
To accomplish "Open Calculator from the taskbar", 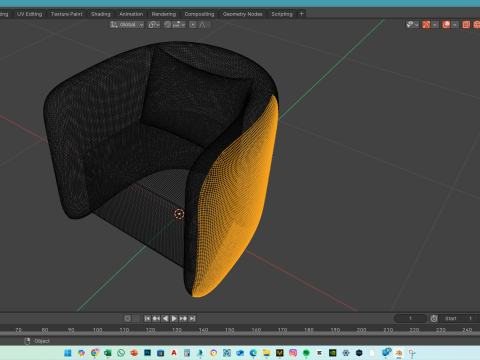I will click(x=187, y=353).
